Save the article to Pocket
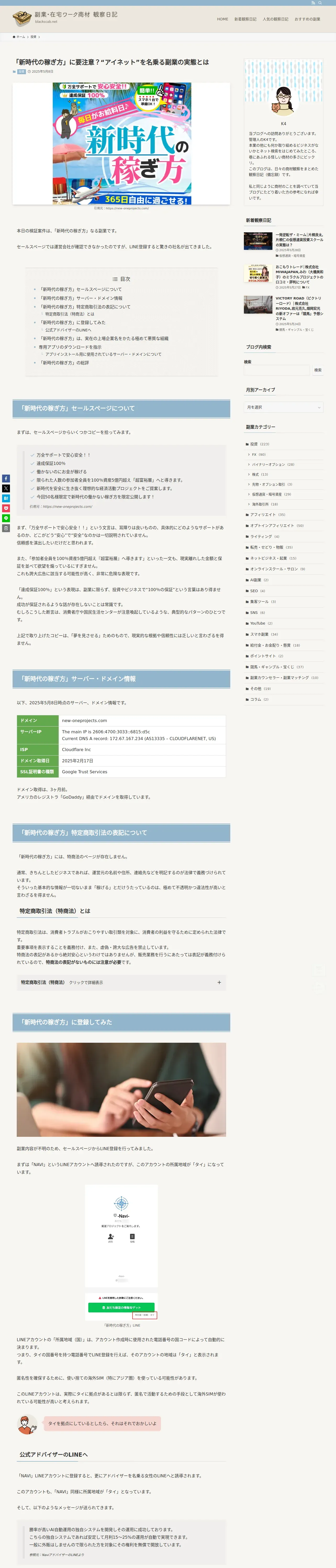Viewport: 336px width, 1568px height. pos(6,508)
